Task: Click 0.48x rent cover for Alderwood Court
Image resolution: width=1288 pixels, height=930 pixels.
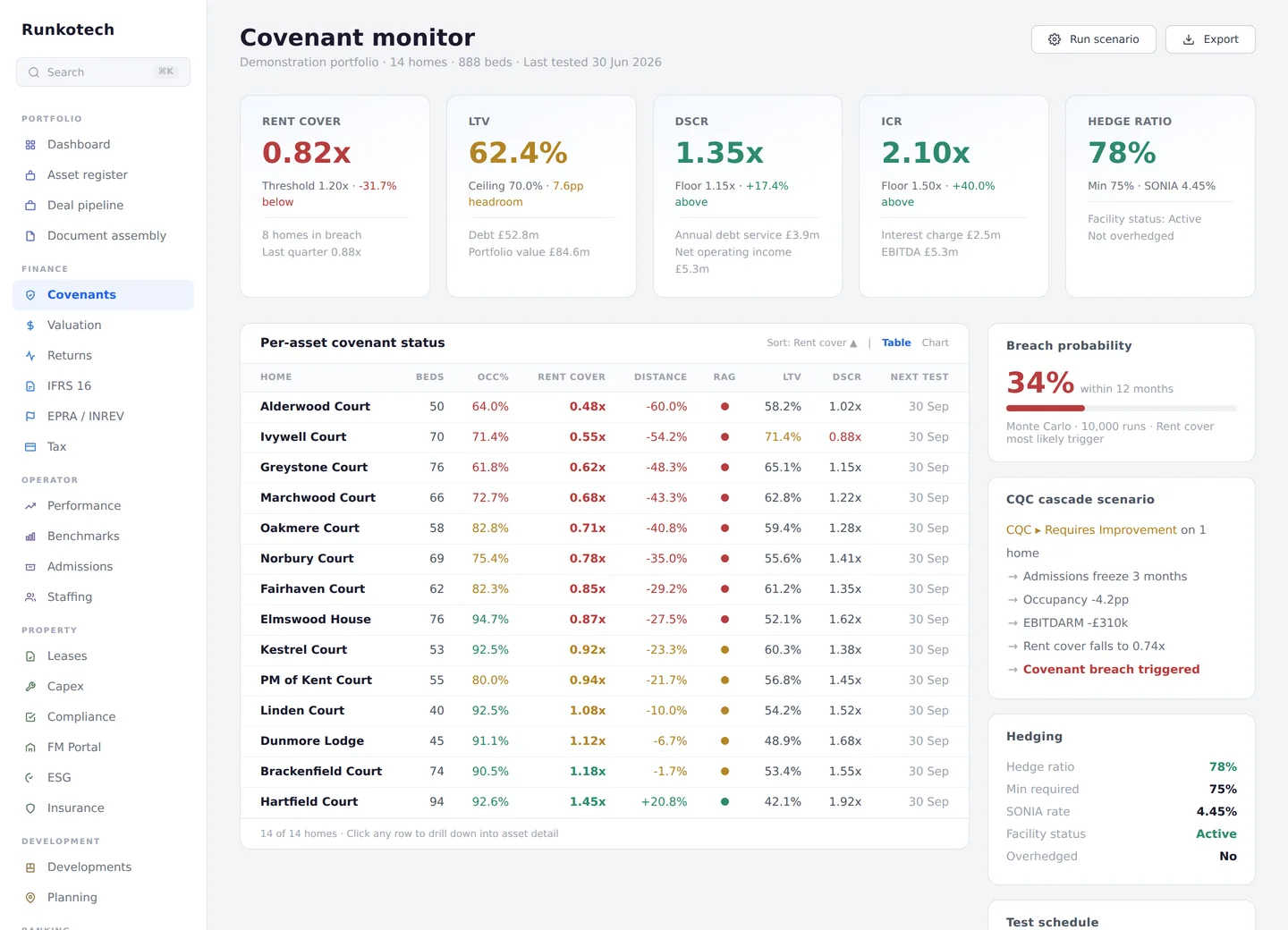Action: pos(588,407)
